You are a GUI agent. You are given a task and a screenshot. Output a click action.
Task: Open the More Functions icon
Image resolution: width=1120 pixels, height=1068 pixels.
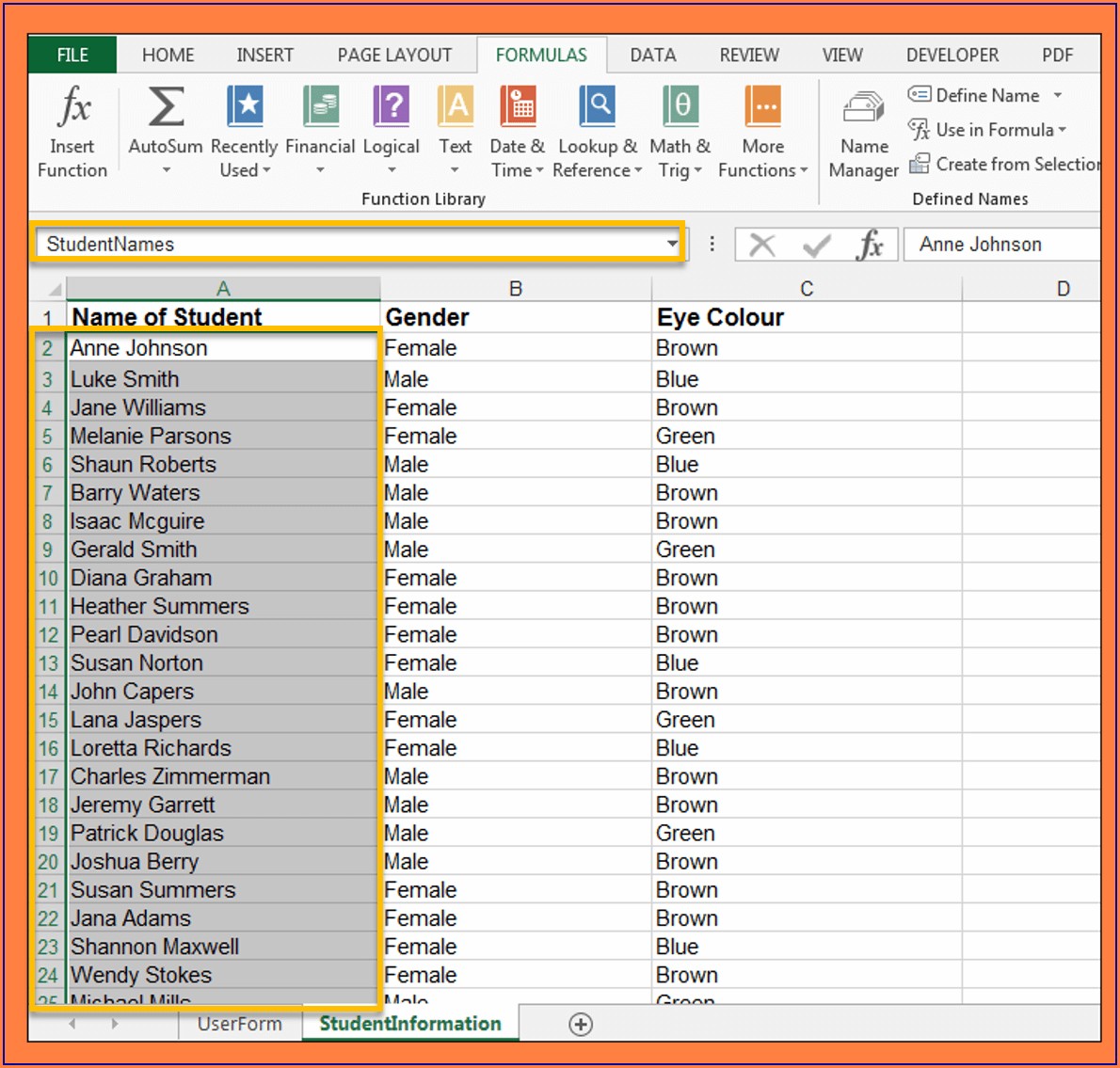763,105
